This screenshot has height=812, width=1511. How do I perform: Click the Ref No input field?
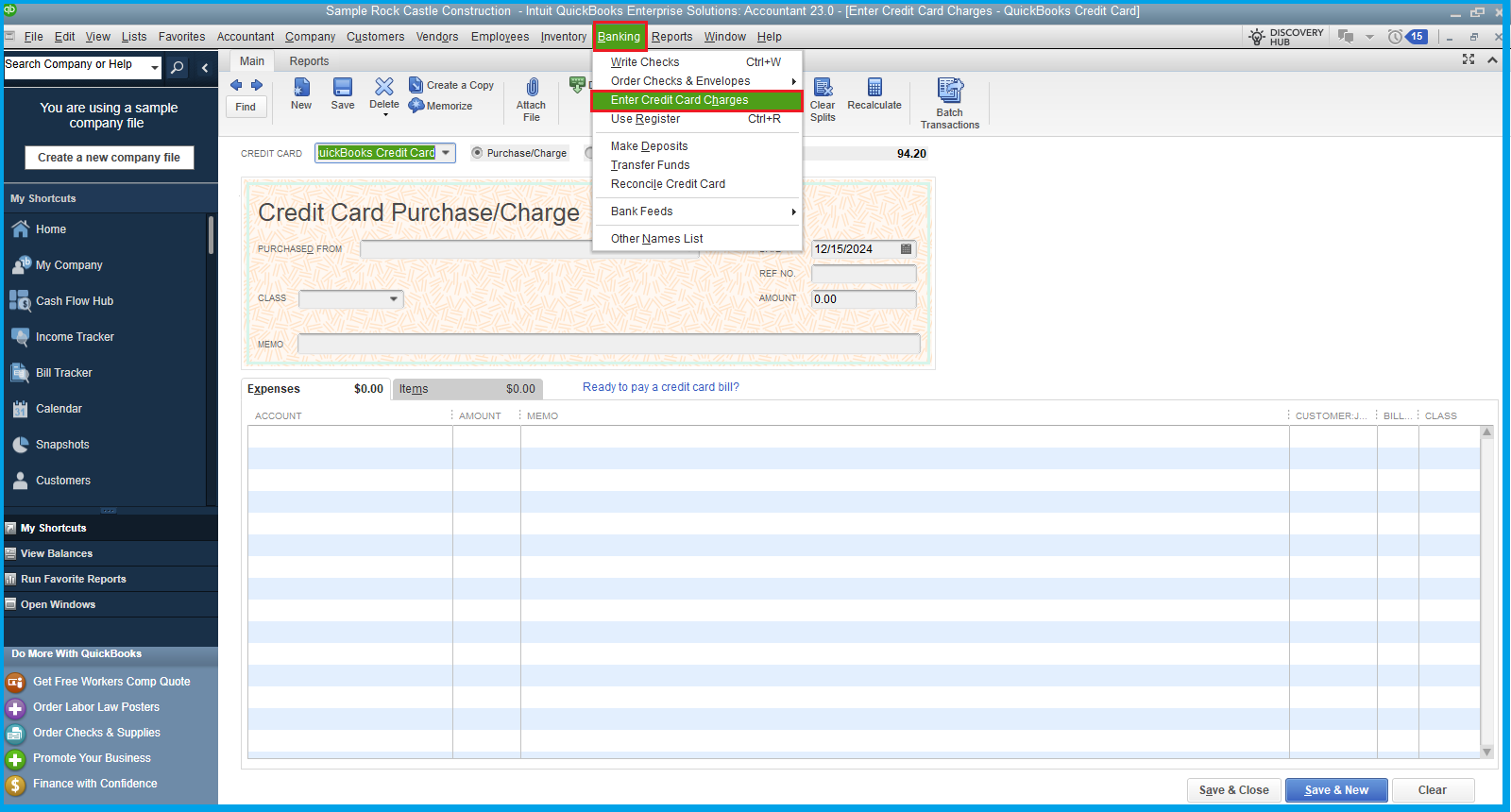(x=863, y=274)
